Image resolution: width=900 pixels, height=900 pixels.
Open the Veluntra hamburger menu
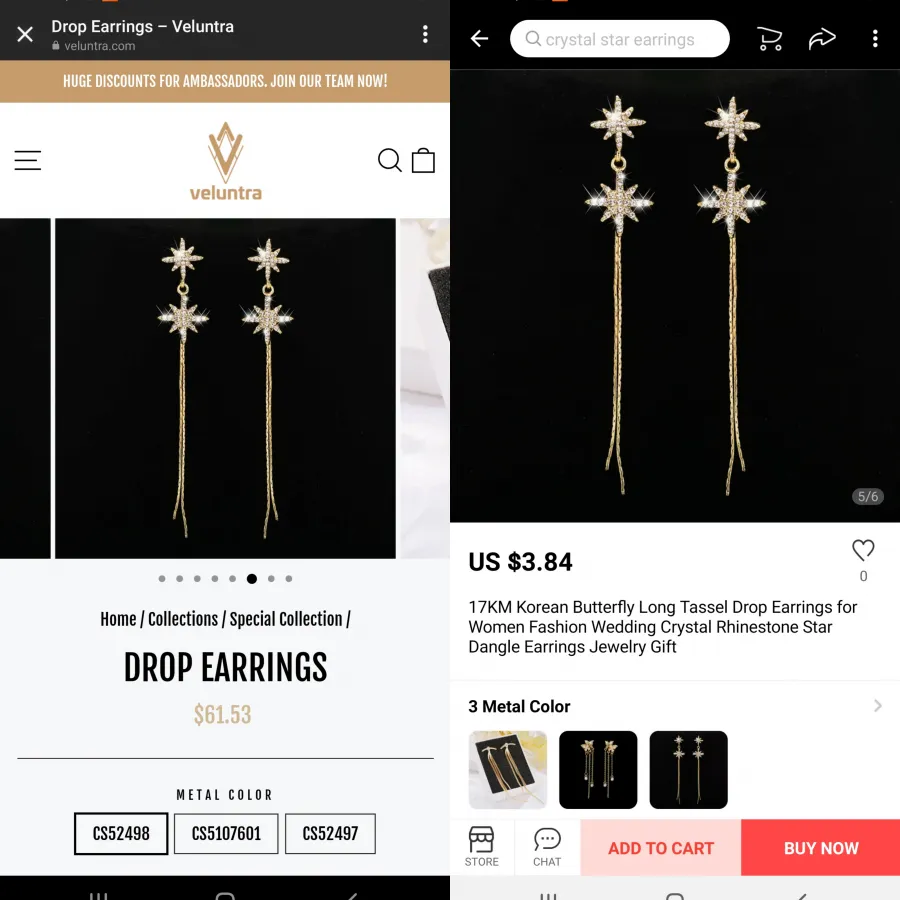click(x=28, y=161)
